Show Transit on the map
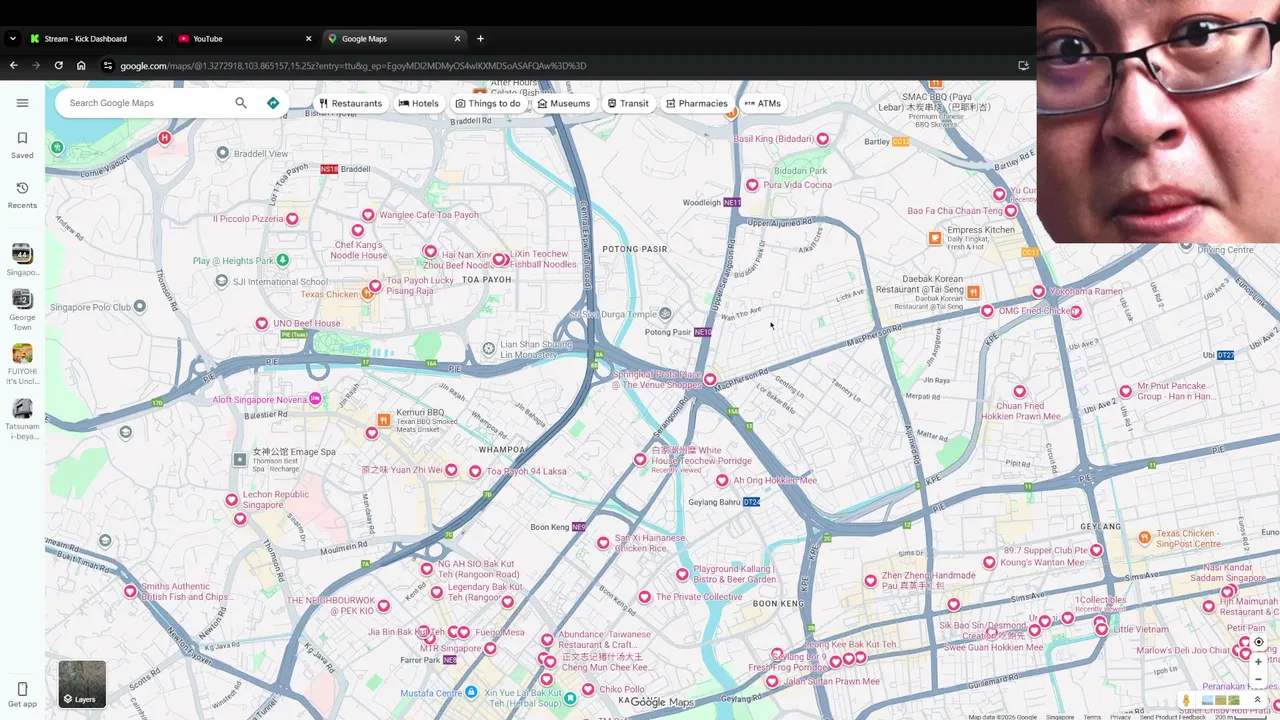The height and width of the screenshot is (720, 1280). [x=628, y=103]
